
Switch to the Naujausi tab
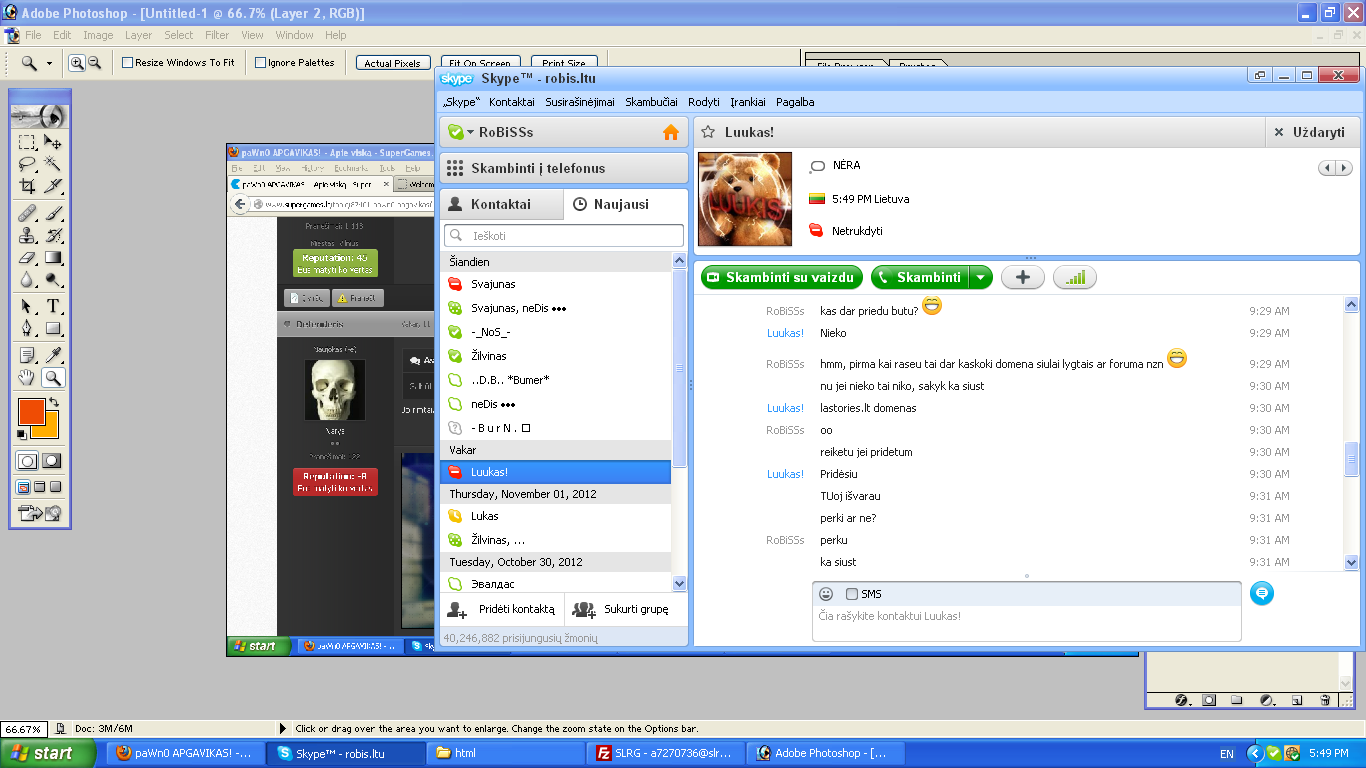point(625,204)
